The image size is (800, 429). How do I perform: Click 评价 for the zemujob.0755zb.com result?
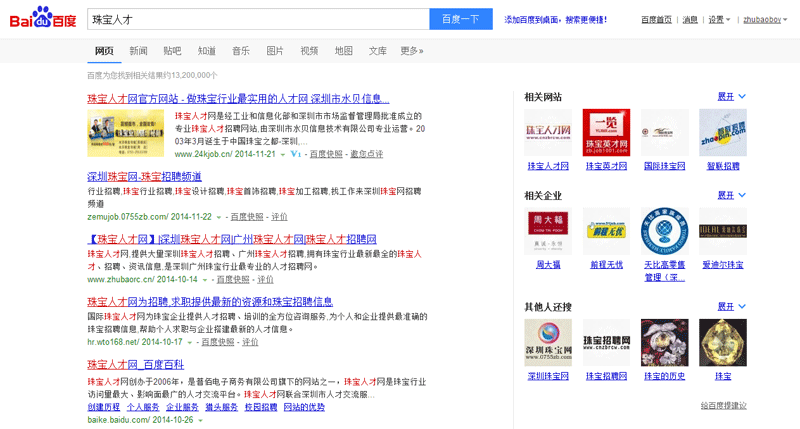pyautogui.click(x=279, y=217)
